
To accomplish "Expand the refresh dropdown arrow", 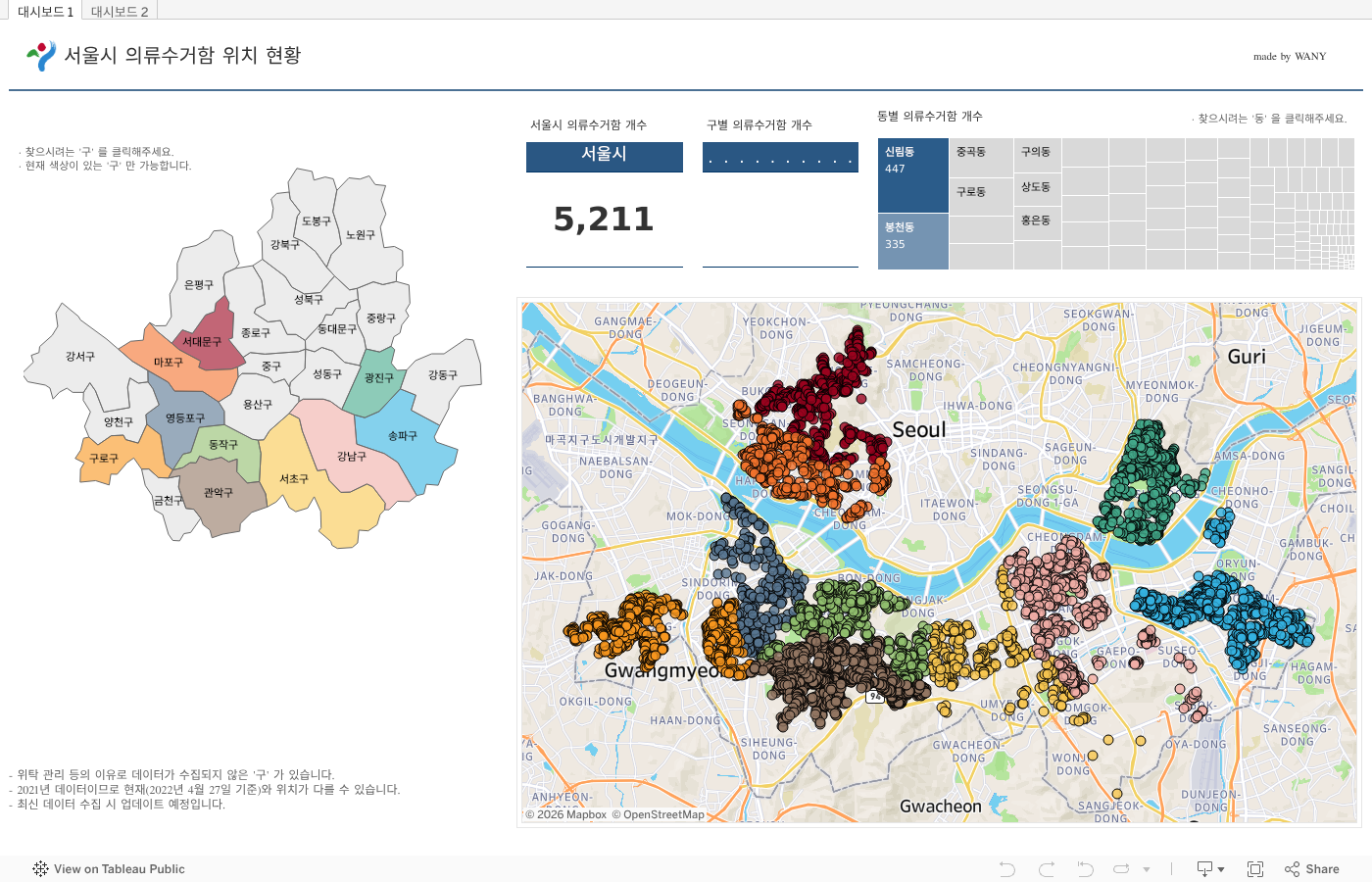I will tap(1147, 869).
